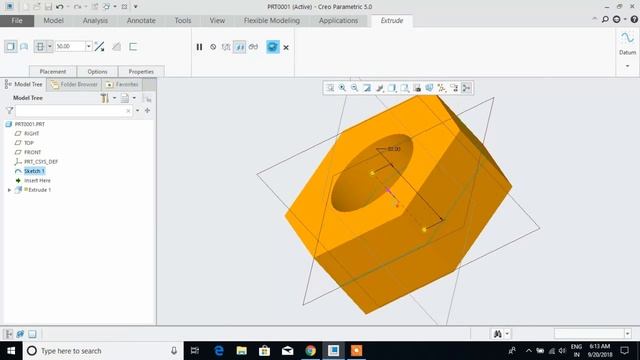Open the Saved Orientations icon

(x=404, y=88)
